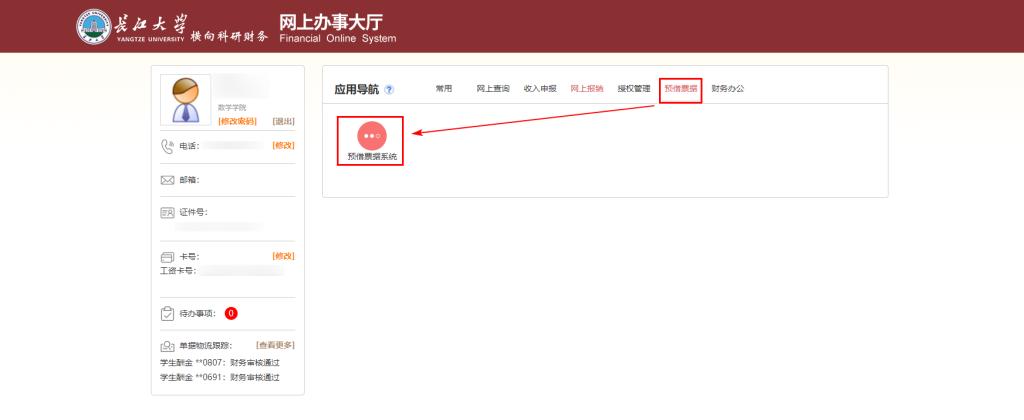The width and height of the screenshot is (1024, 420).
Task: Click the phone icon next to 电话
Action: [x=168, y=146]
